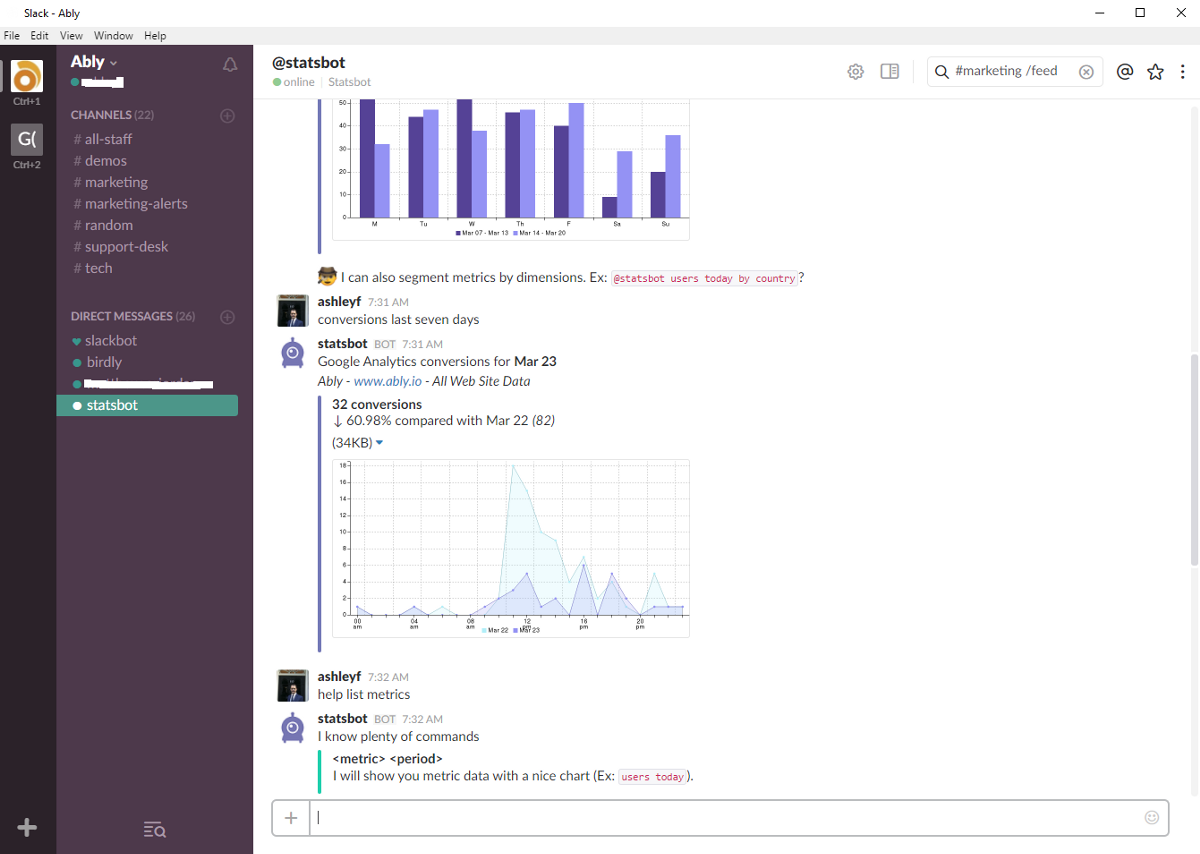
Task: Open conversation settings gear icon
Action: tap(855, 72)
